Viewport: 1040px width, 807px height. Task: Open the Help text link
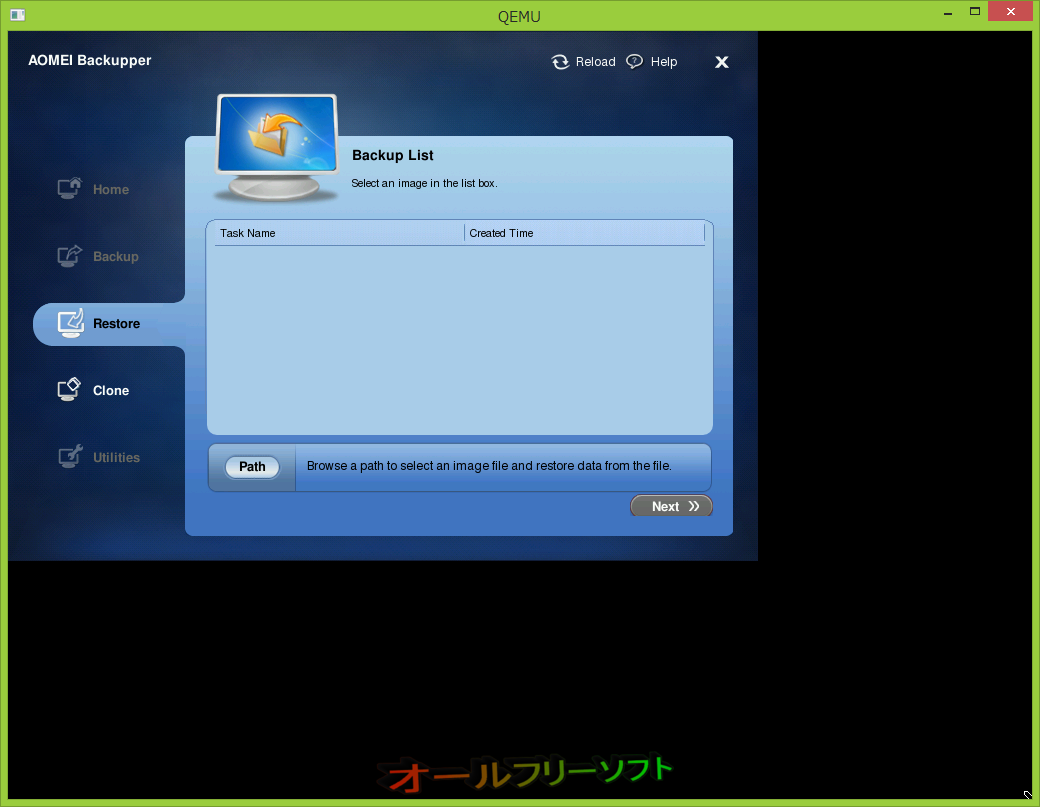click(x=663, y=62)
